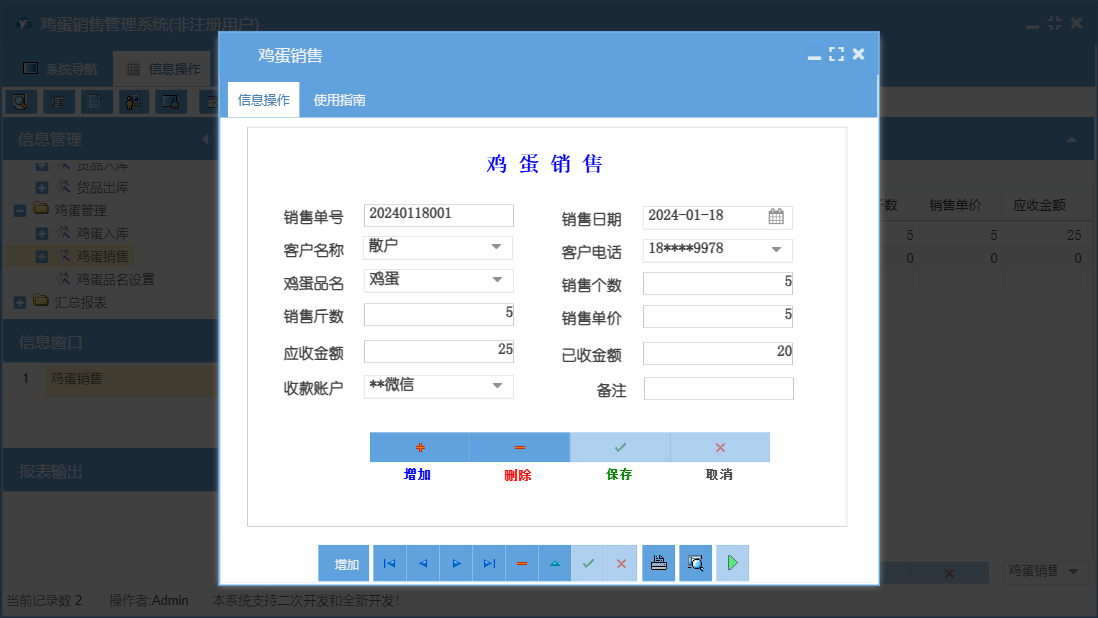Cancel edits with red X navigator icon
This screenshot has width=1098, height=618.
(x=621, y=563)
